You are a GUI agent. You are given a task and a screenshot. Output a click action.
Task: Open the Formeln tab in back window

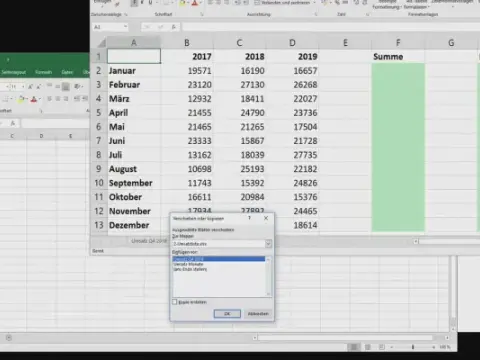tap(43, 72)
